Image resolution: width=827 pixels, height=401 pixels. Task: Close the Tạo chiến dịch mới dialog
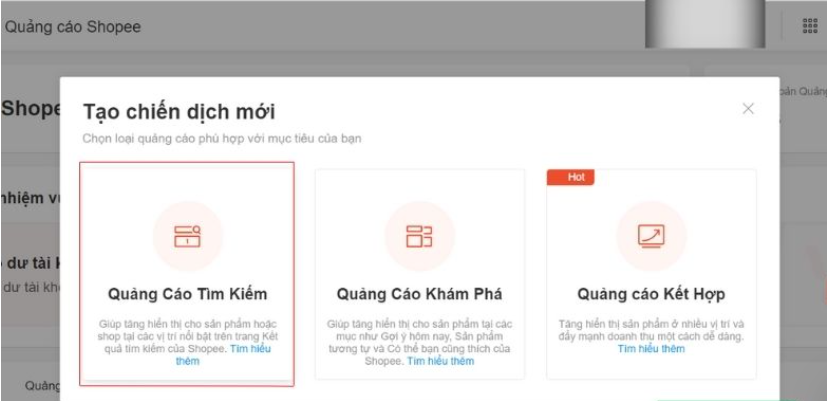click(748, 109)
